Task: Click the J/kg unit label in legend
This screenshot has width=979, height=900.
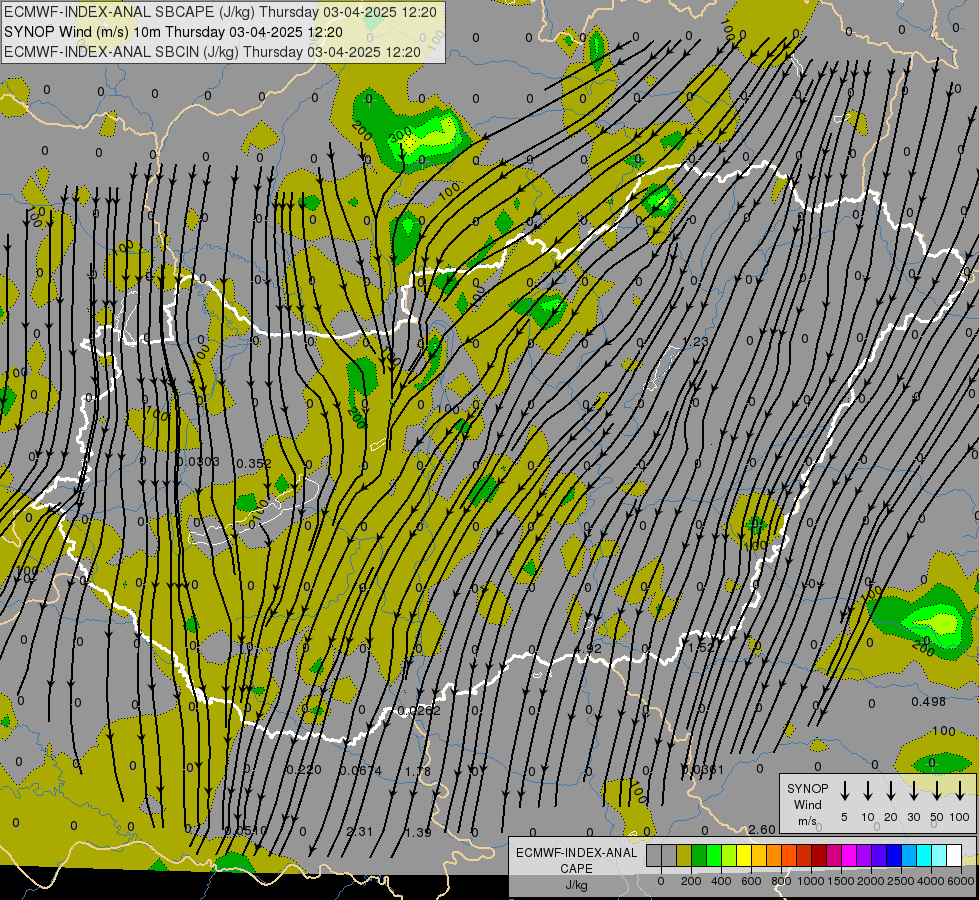Action: [576, 886]
